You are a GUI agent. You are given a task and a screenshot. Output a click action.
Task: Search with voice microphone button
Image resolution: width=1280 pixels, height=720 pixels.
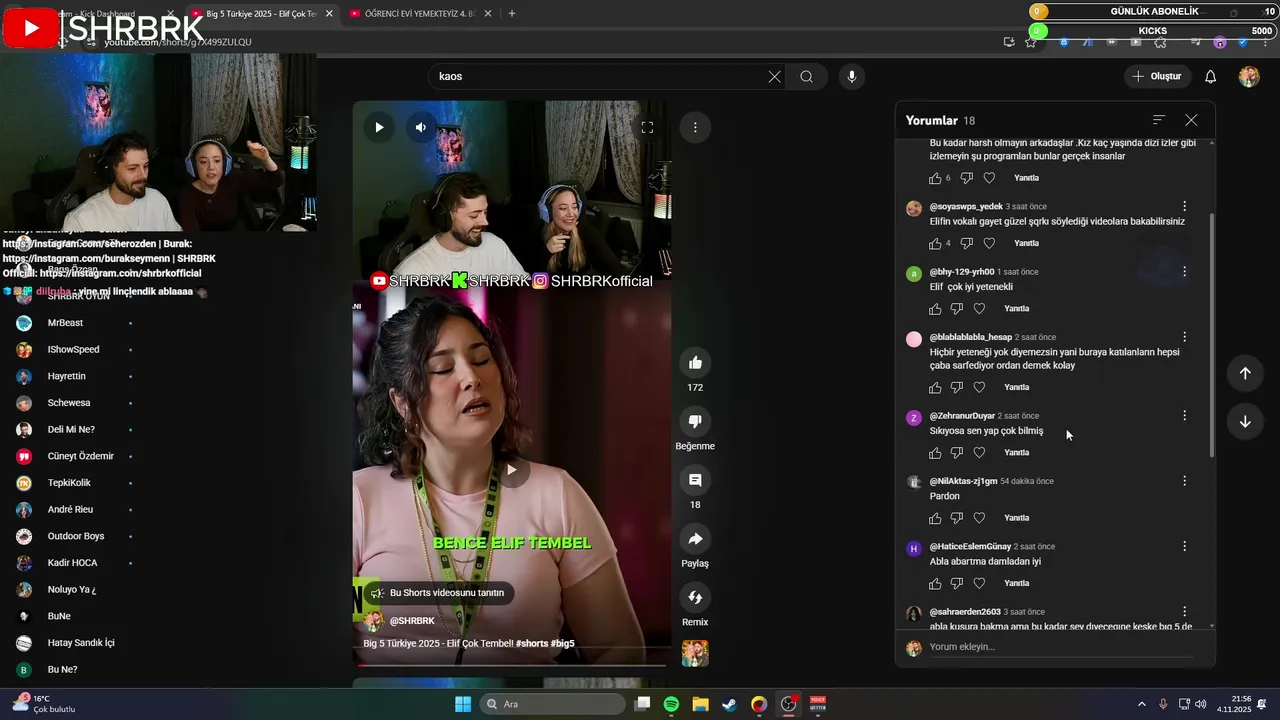click(x=851, y=77)
